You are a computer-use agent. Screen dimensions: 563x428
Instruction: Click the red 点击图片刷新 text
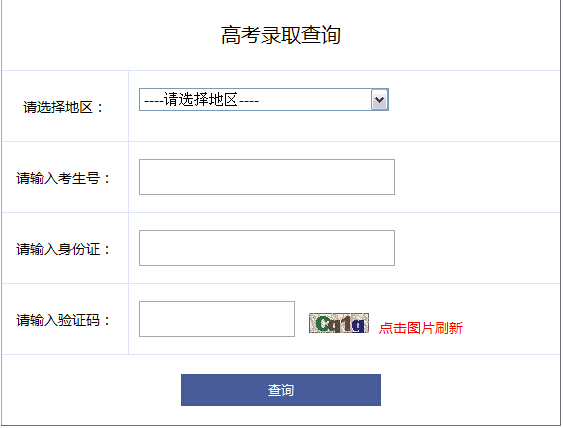click(x=421, y=328)
